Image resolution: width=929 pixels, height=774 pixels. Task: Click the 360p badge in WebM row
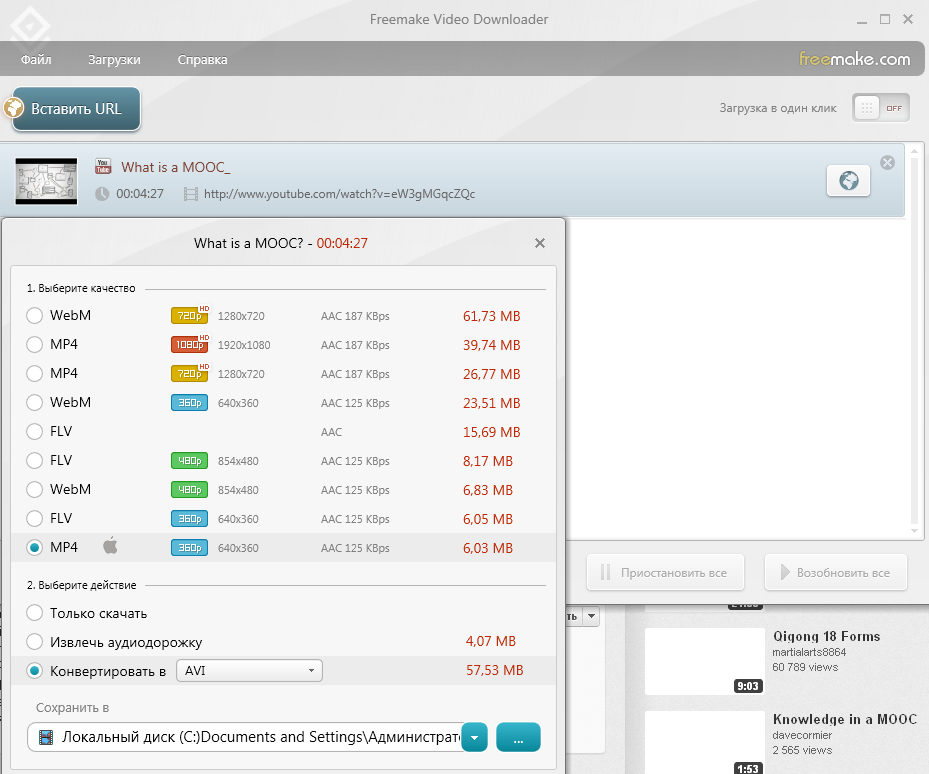[190, 402]
